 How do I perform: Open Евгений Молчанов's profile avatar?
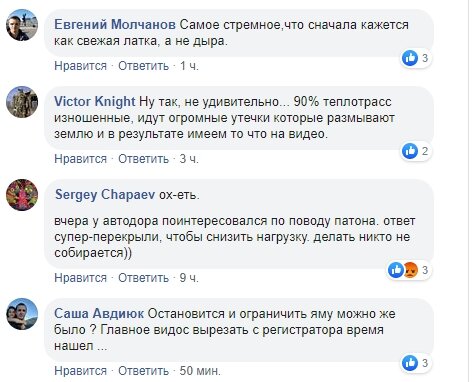[x=22, y=25]
